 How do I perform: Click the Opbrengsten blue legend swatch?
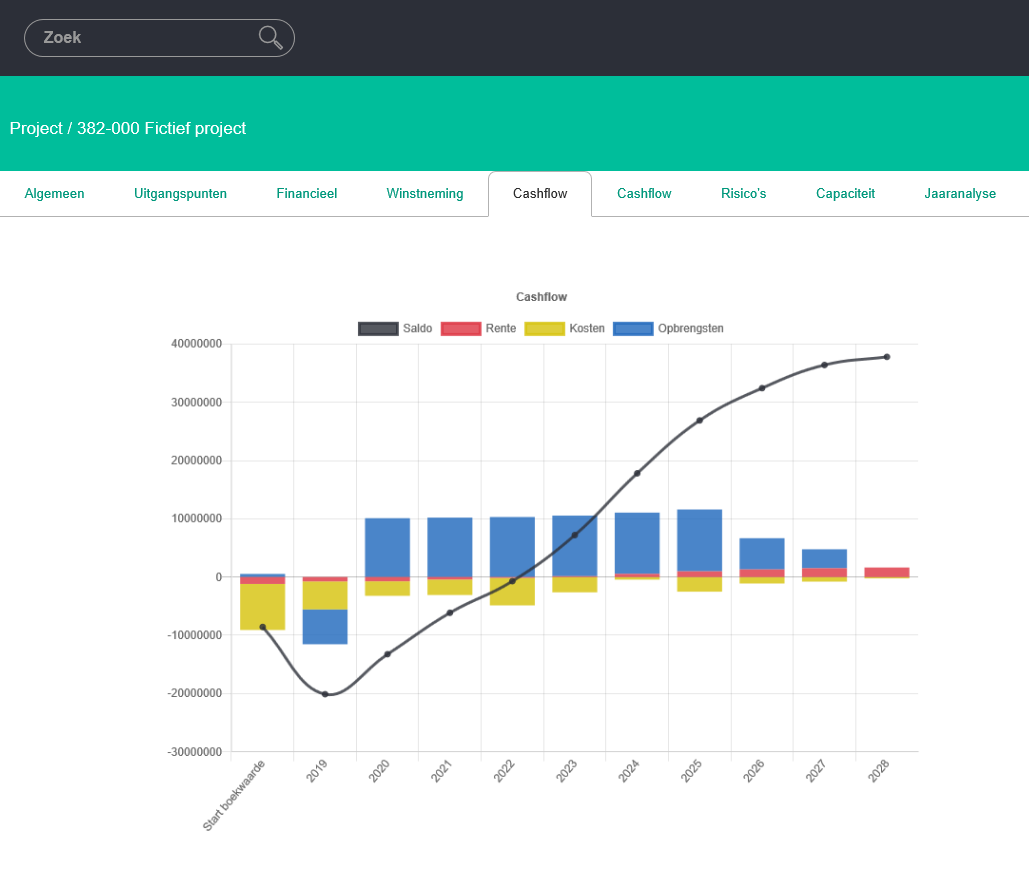point(633,329)
